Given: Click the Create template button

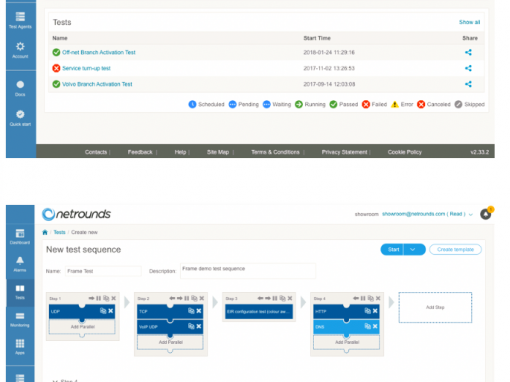Looking at the screenshot, I should (x=455, y=249).
